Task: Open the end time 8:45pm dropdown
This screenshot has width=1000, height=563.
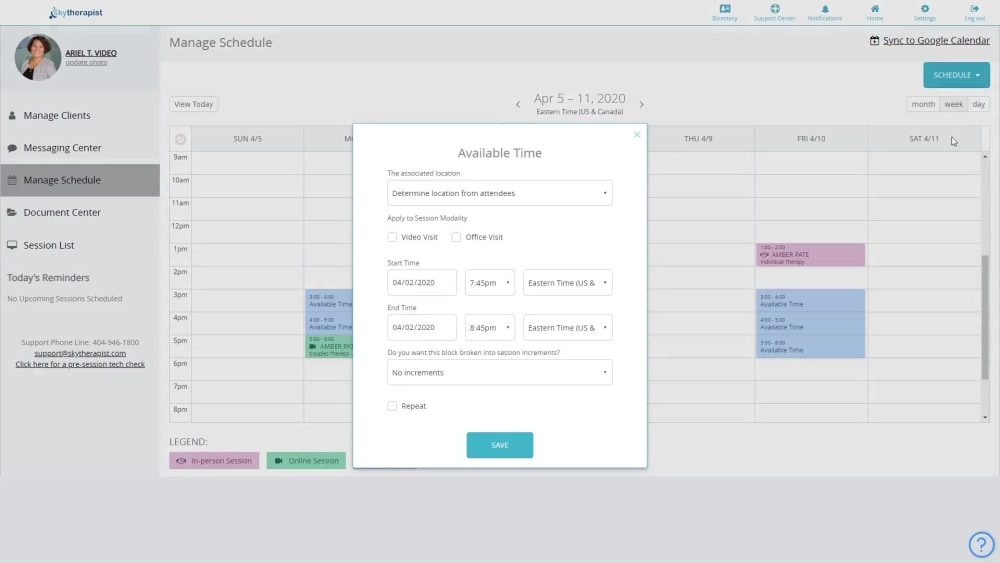Action: point(489,328)
